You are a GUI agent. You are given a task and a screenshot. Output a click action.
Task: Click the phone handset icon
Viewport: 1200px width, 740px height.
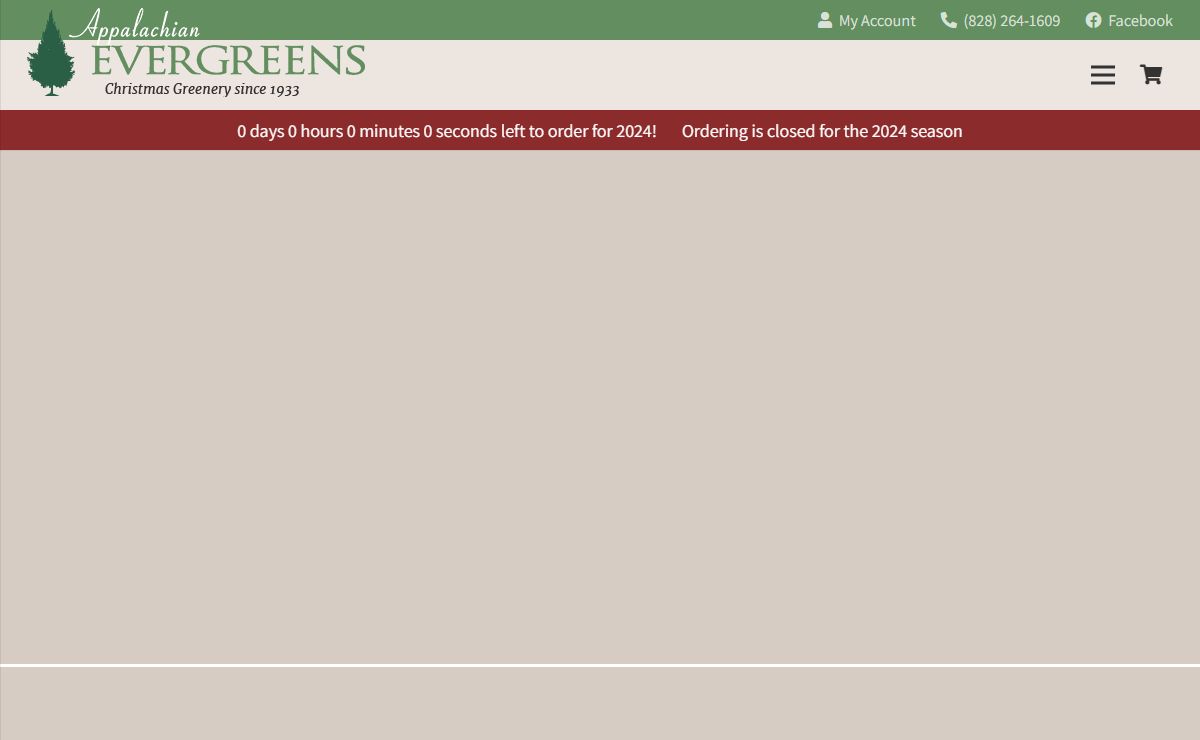pos(949,20)
